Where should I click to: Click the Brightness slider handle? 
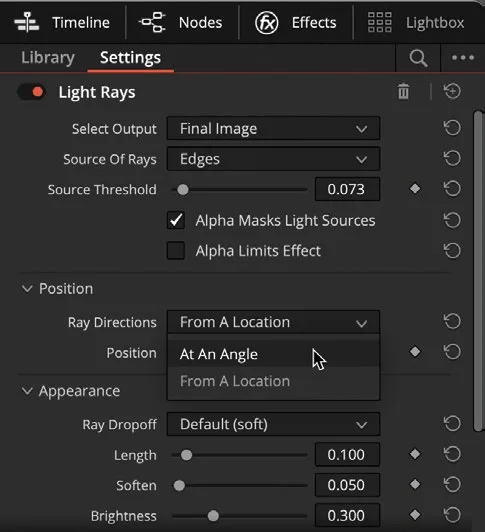click(x=213, y=516)
